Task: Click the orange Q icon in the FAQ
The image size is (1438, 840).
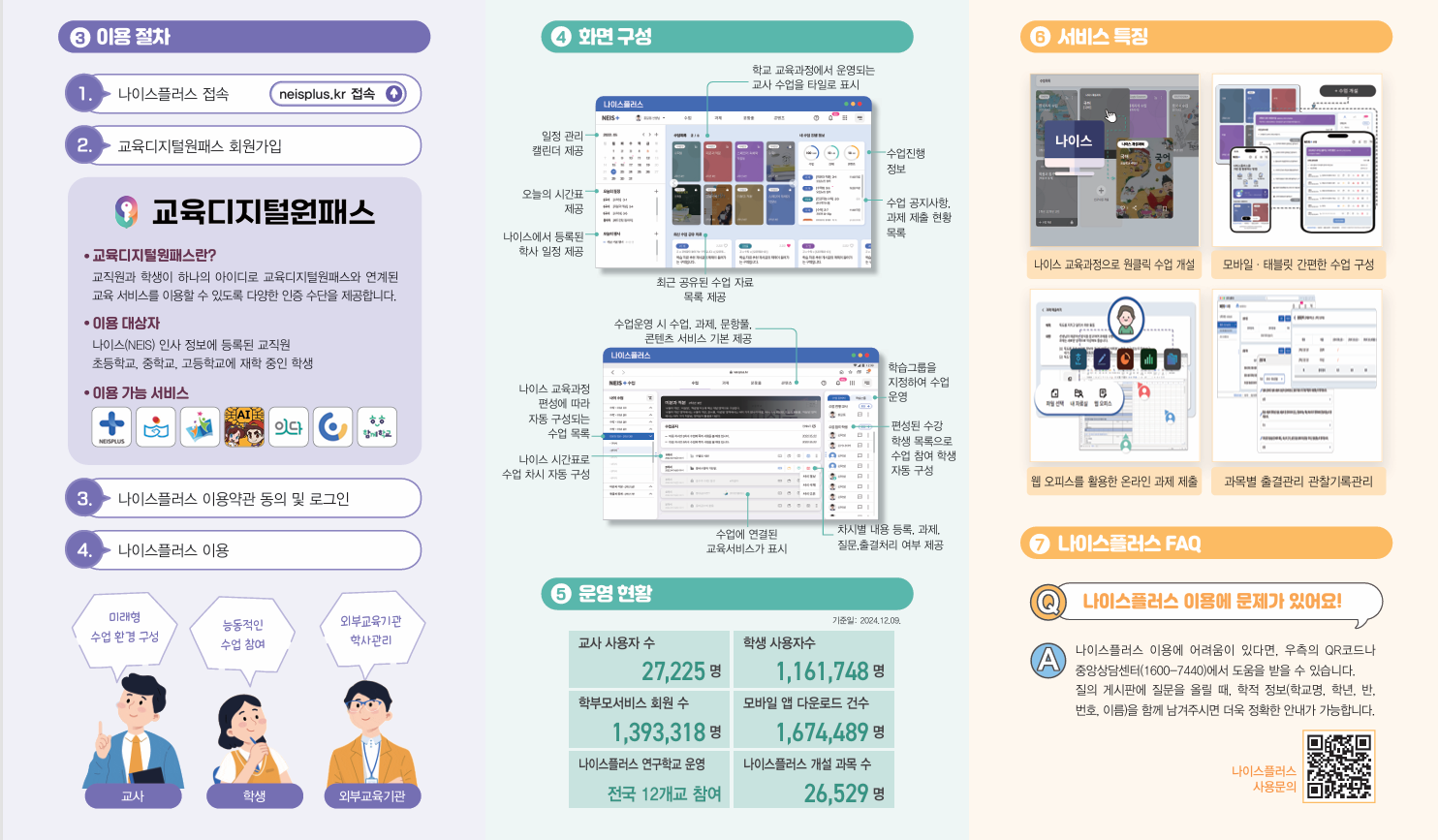Action: (1047, 603)
